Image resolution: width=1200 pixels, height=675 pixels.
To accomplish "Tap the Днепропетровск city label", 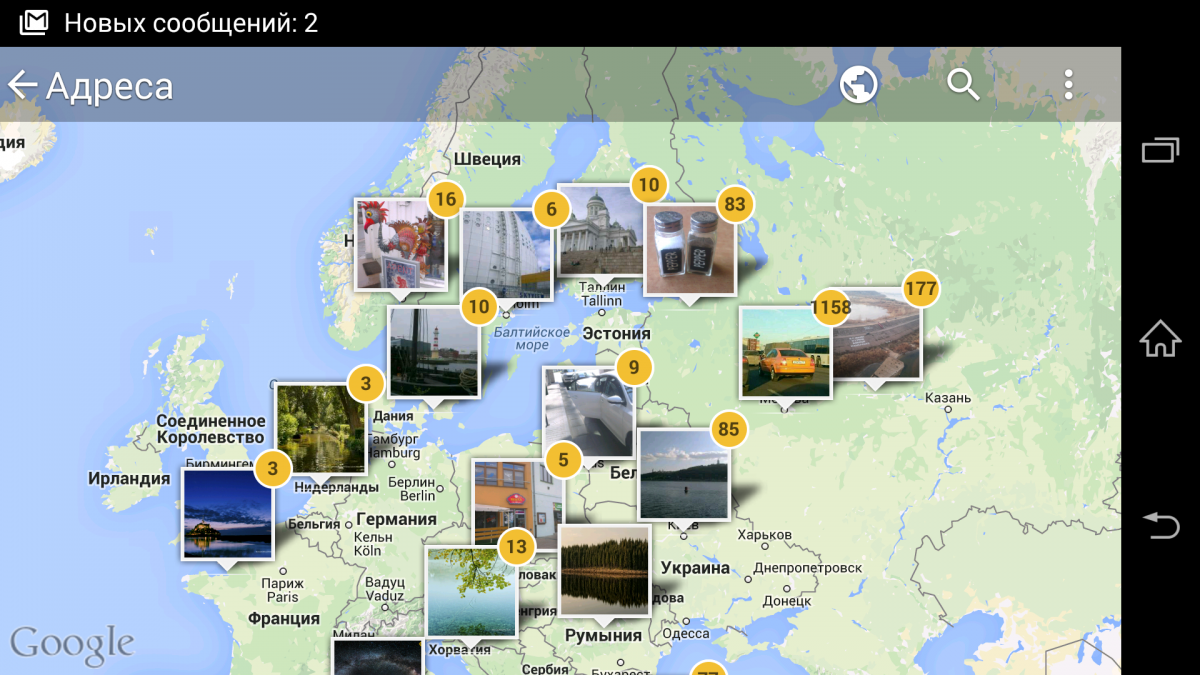I will (807, 567).
